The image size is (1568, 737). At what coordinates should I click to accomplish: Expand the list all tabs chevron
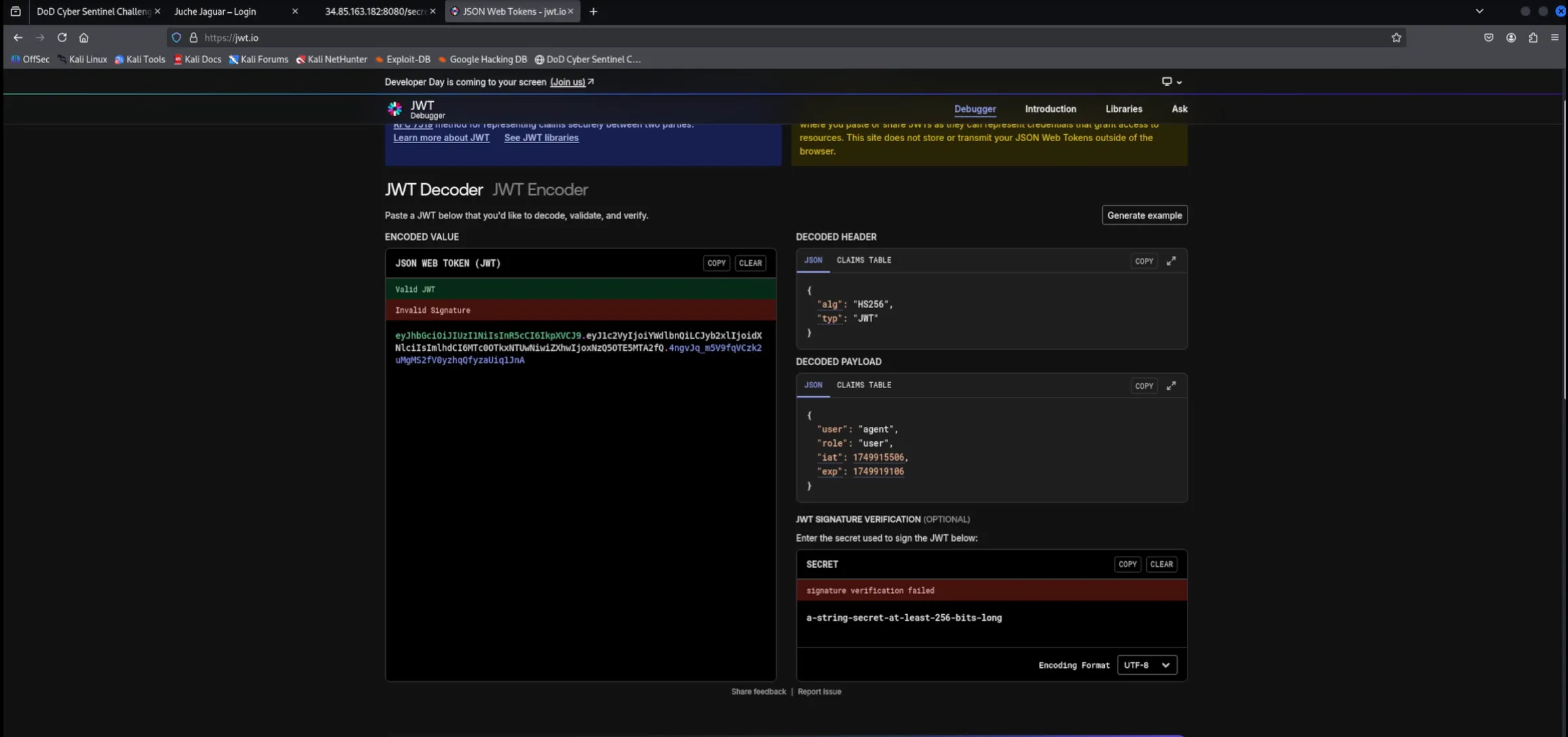coord(1479,12)
